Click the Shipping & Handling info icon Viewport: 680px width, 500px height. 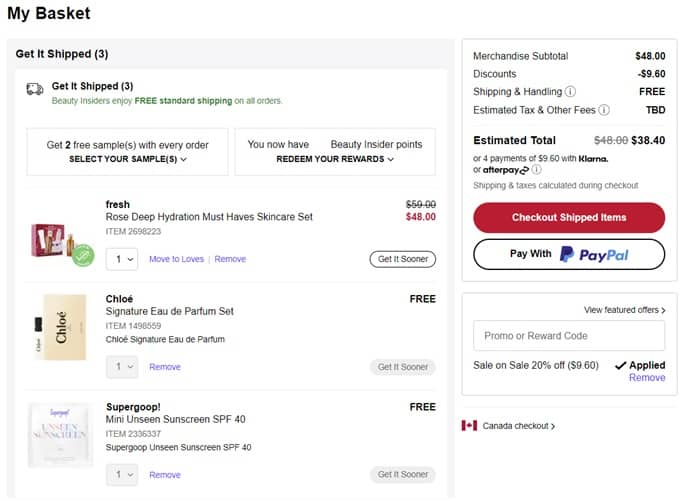coord(570,92)
